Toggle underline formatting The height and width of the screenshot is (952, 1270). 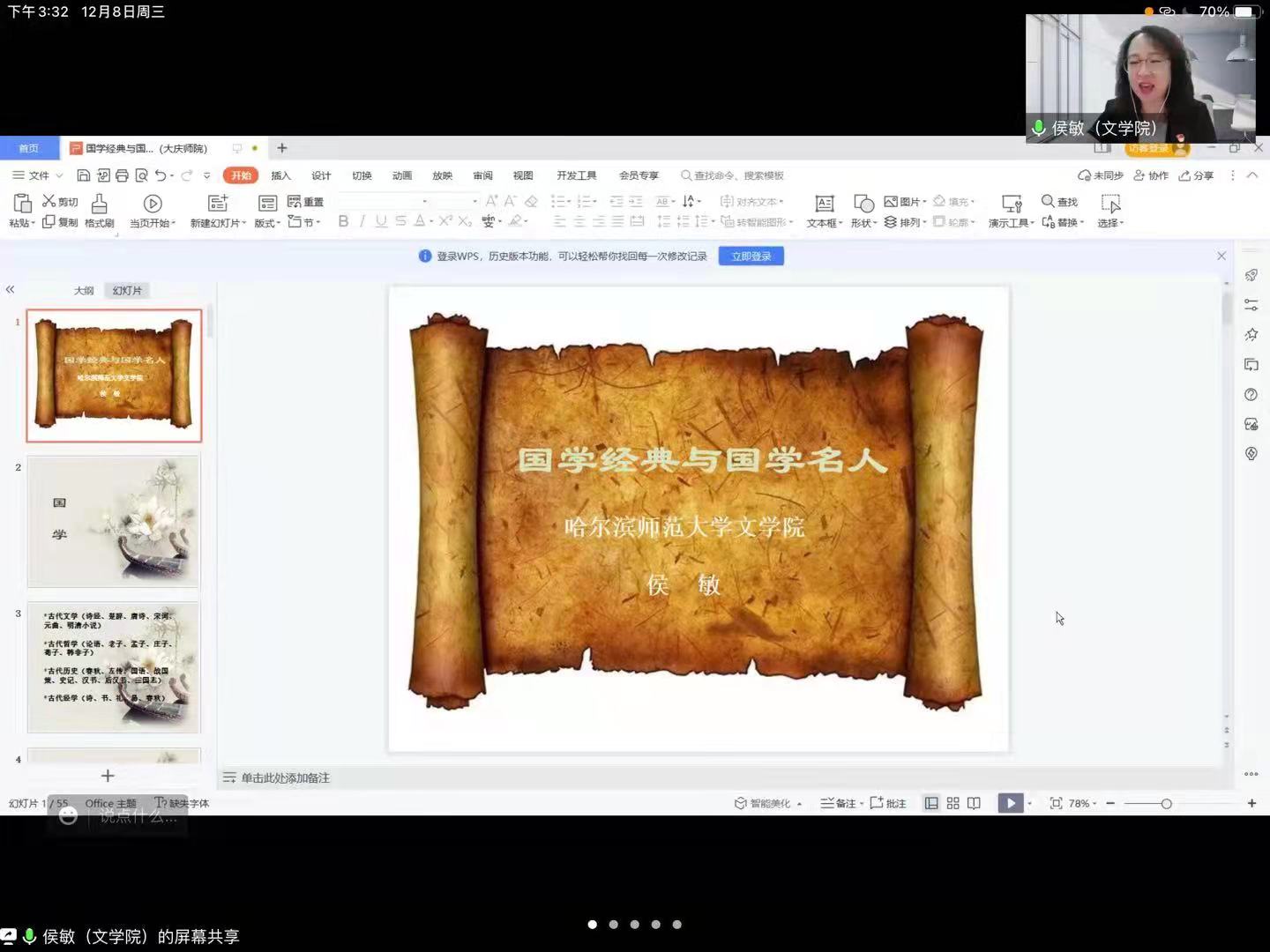tap(381, 221)
